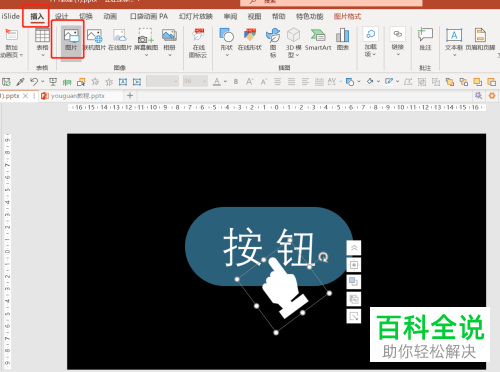Click the 在线图片 cloud picture icon
The image size is (500, 372).
pyautogui.click(x=120, y=35)
